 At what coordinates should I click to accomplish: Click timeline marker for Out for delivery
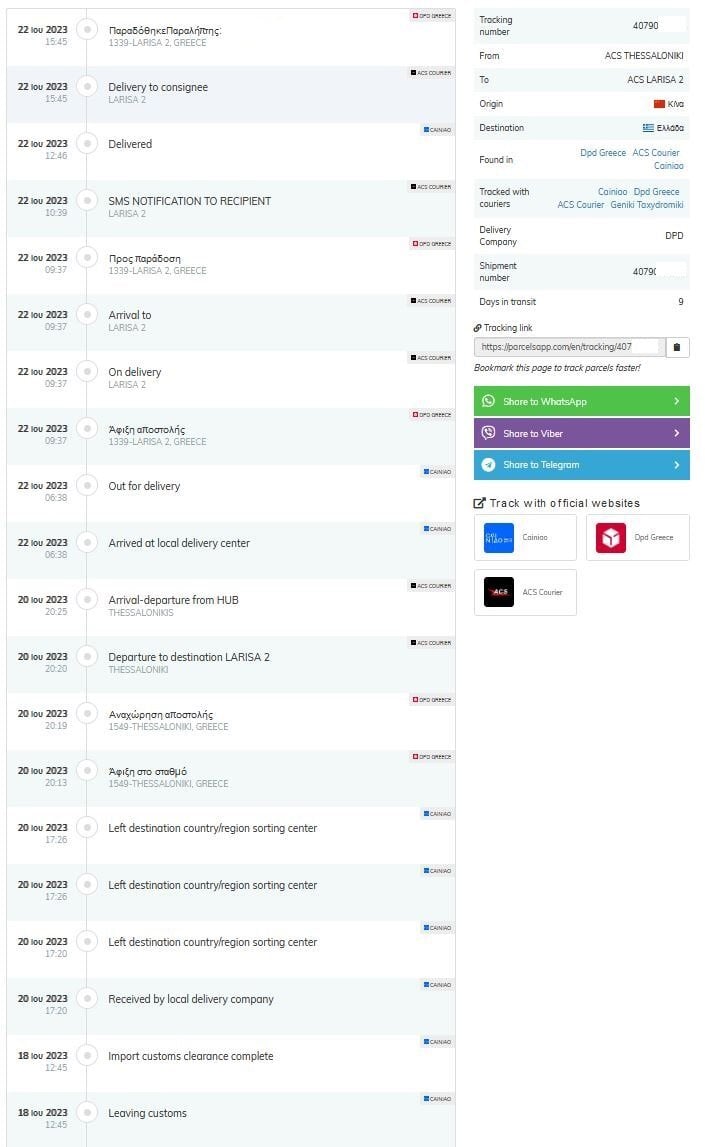pyautogui.click(x=87, y=486)
